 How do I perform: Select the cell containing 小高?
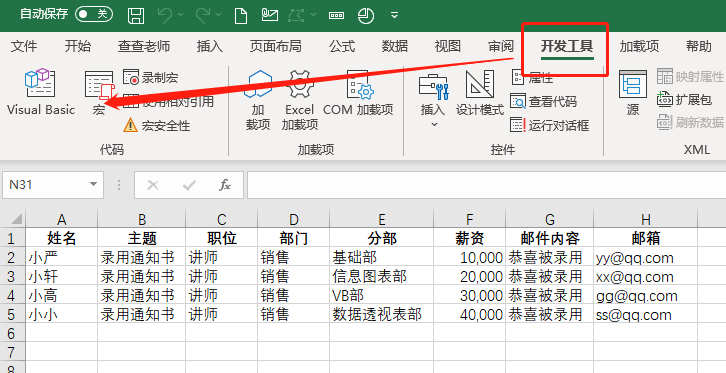coord(62,295)
